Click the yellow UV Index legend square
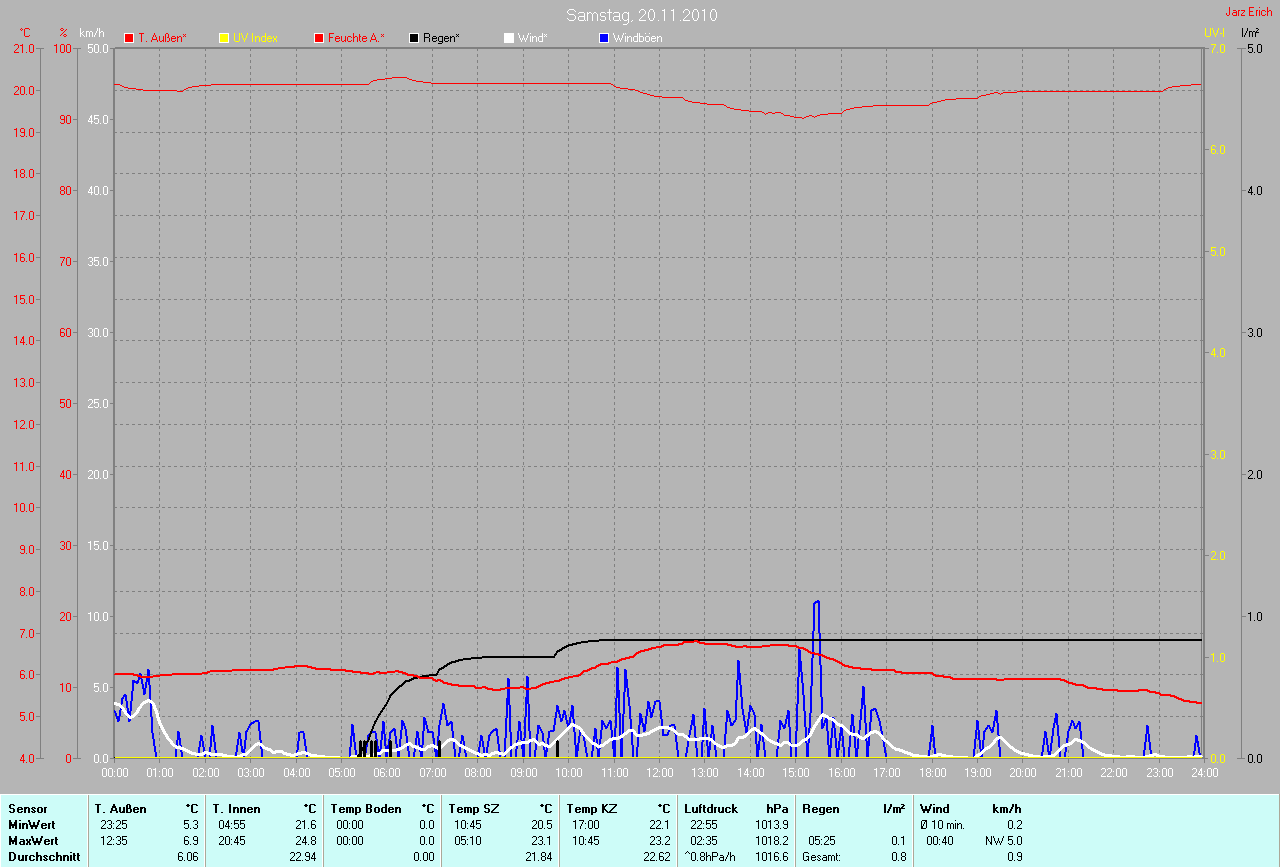This screenshot has height=867, width=1280. pyautogui.click(x=224, y=38)
